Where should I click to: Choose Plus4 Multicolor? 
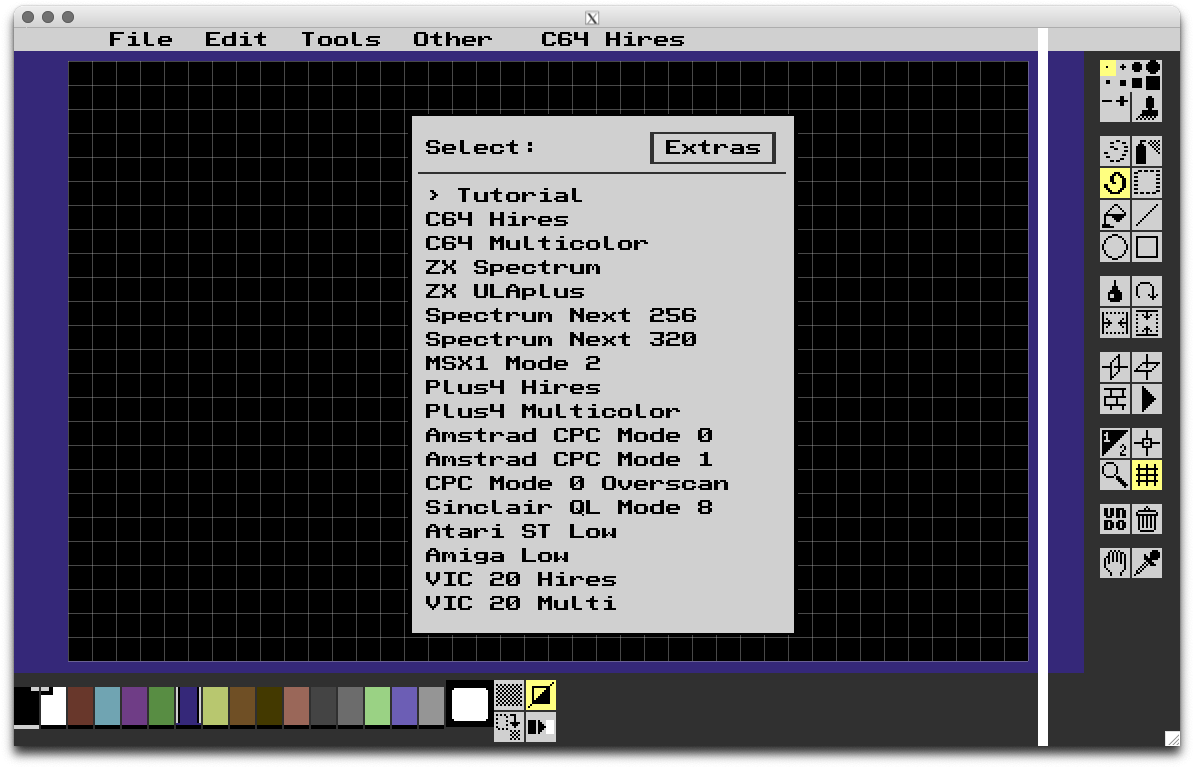pos(553,411)
